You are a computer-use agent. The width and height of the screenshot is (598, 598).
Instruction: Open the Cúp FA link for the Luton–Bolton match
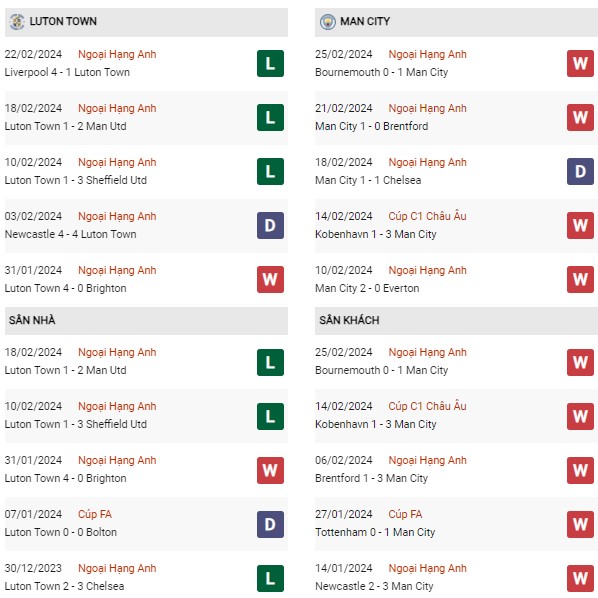95,514
